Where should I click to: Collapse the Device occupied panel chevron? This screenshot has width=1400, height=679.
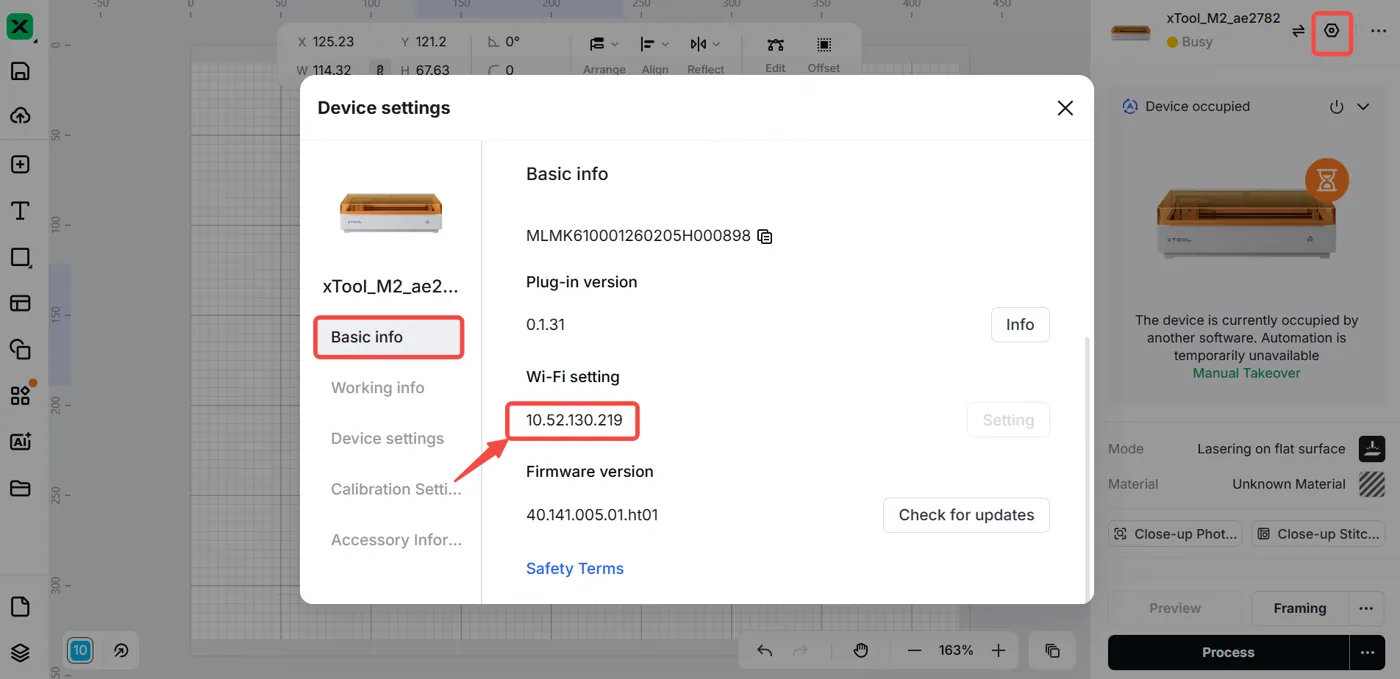[1363, 106]
